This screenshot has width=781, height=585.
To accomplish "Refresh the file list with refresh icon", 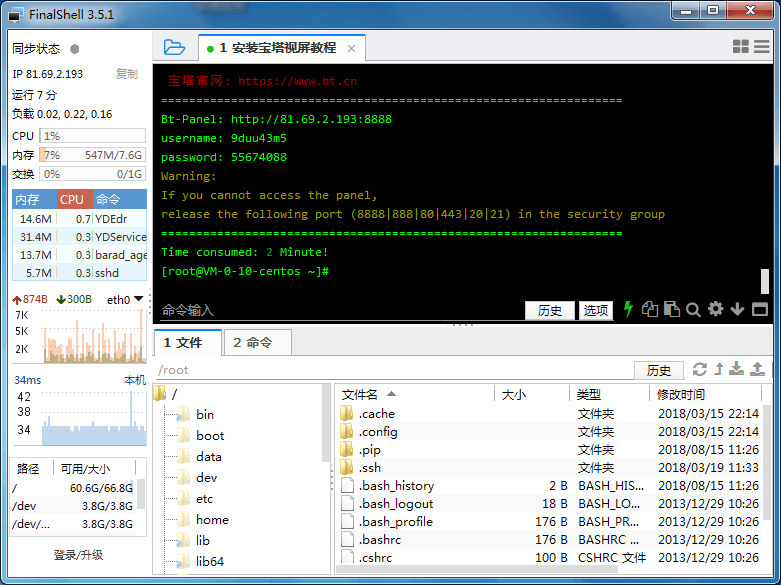I will pos(700,370).
